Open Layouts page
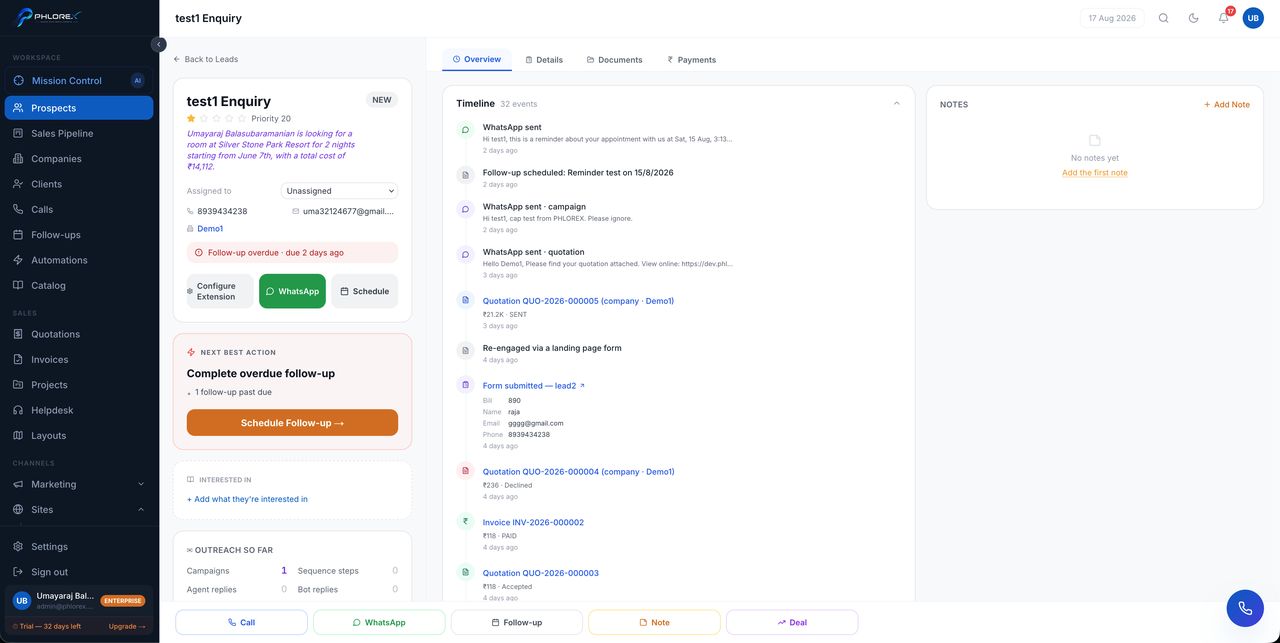The image size is (1280, 643). (79, 436)
